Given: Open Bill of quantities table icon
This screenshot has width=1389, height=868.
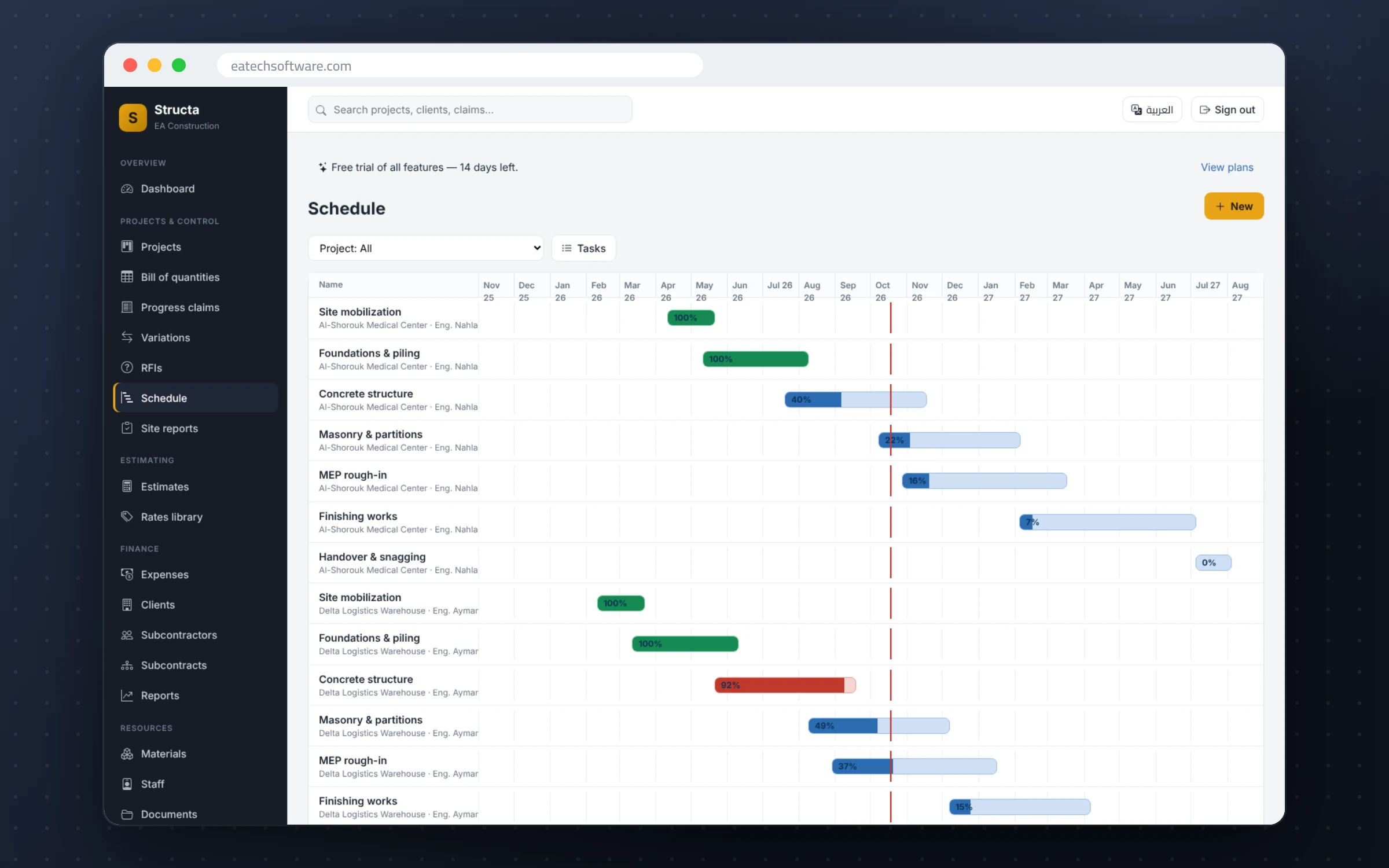Looking at the screenshot, I should tap(127, 277).
